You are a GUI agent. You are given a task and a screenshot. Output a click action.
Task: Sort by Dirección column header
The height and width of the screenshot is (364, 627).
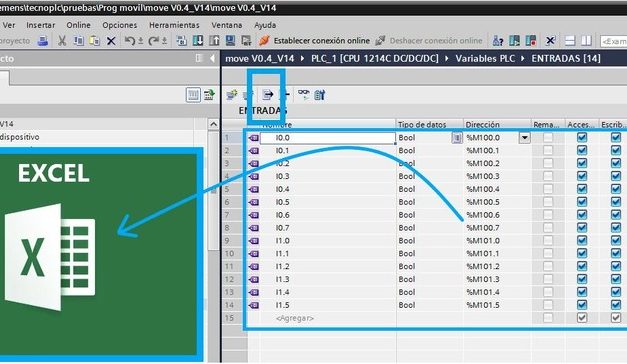coord(497,124)
